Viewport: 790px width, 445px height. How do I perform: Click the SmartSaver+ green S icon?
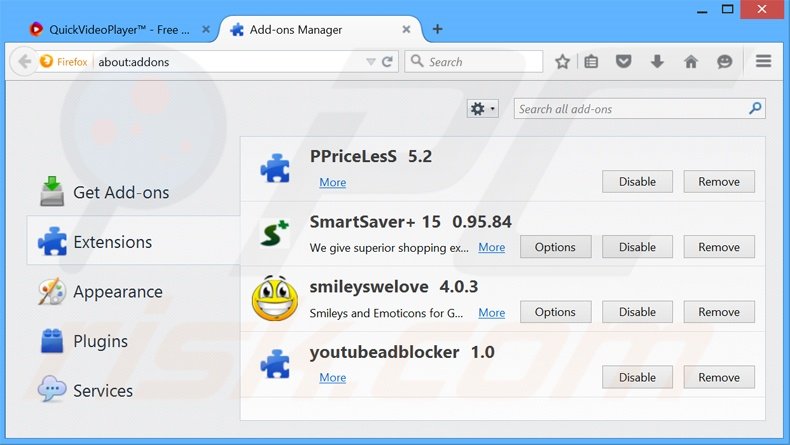275,233
